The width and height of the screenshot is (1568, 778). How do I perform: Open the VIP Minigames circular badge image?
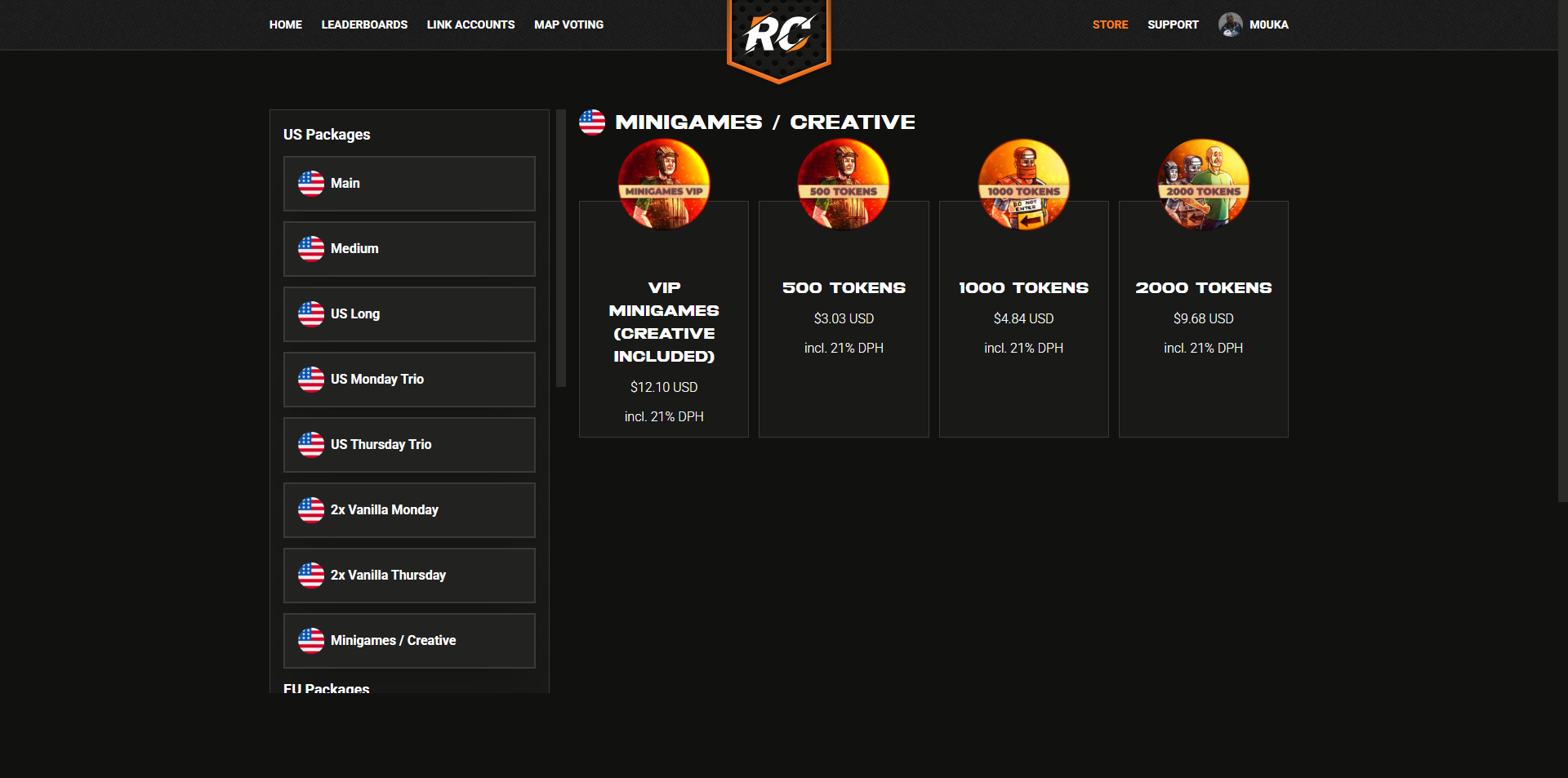click(x=663, y=184)
